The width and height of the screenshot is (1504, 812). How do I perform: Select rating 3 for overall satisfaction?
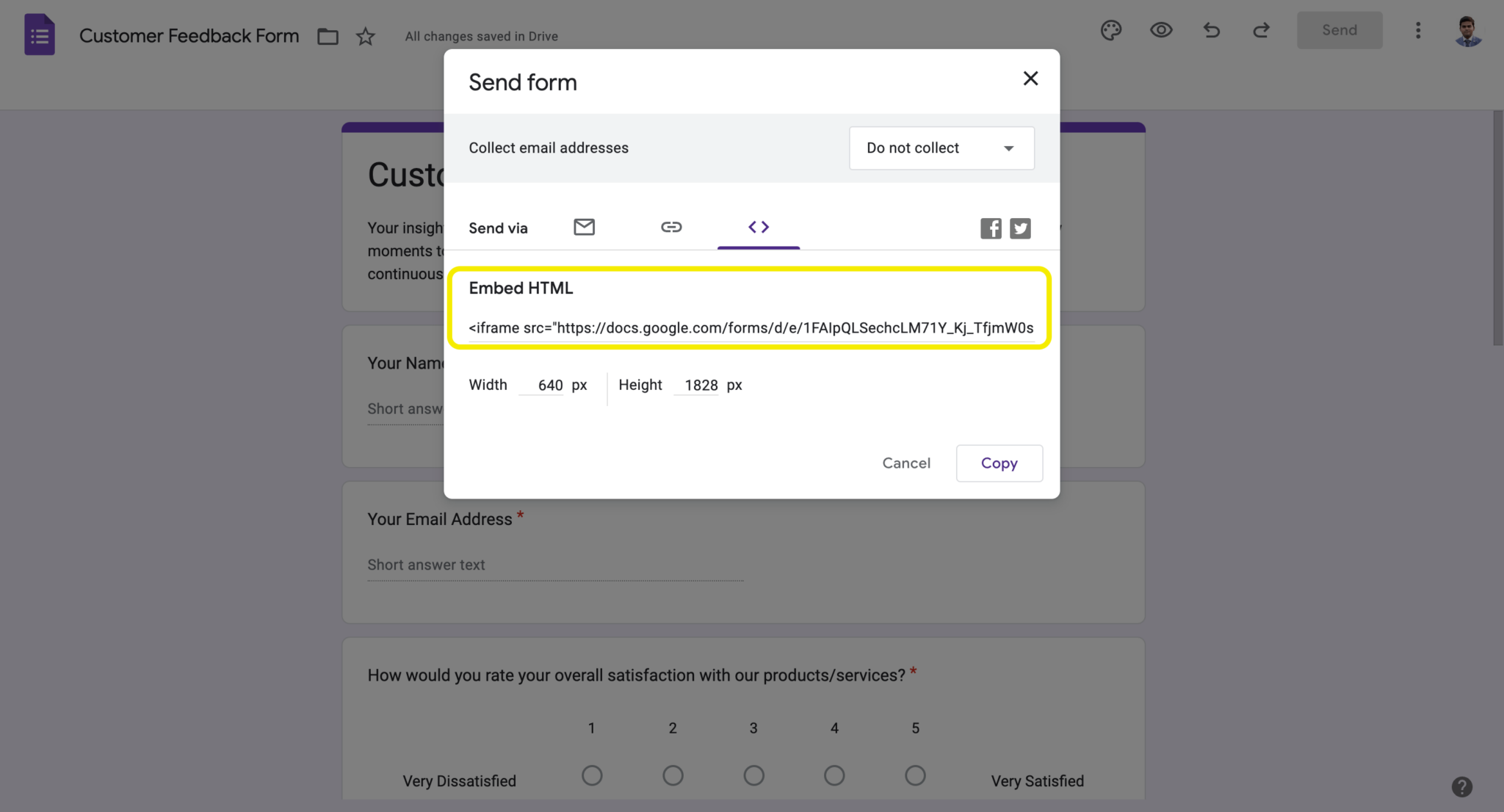[x=753, y=775]
